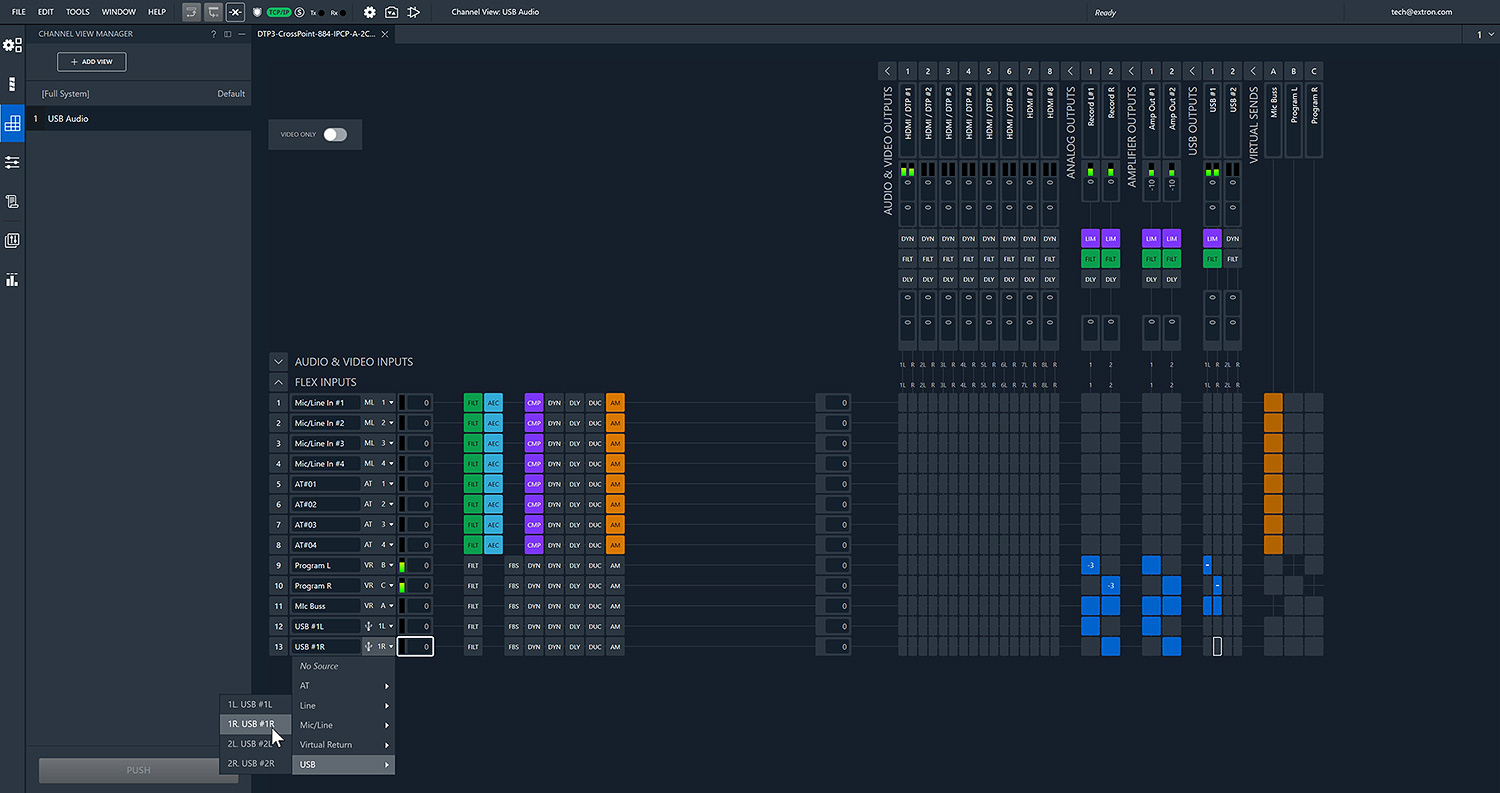Expand the AUDIO & VIDEO INPUTS section

point(278,361)
